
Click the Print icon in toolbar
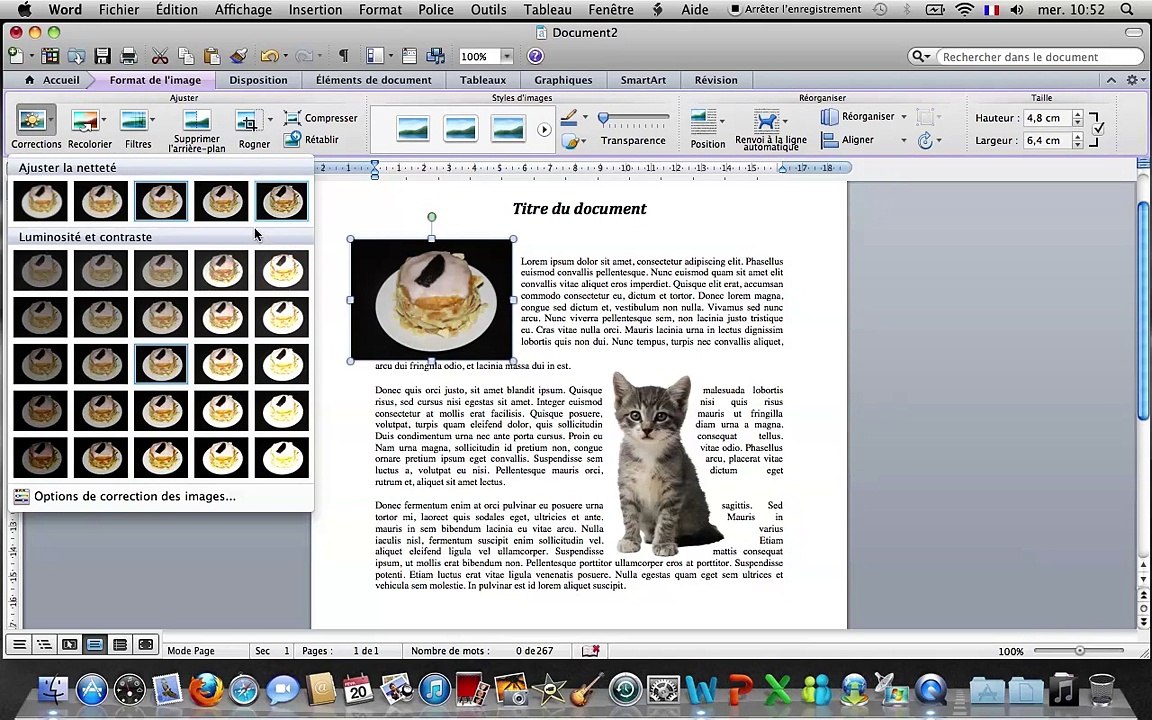click(129, 56)
